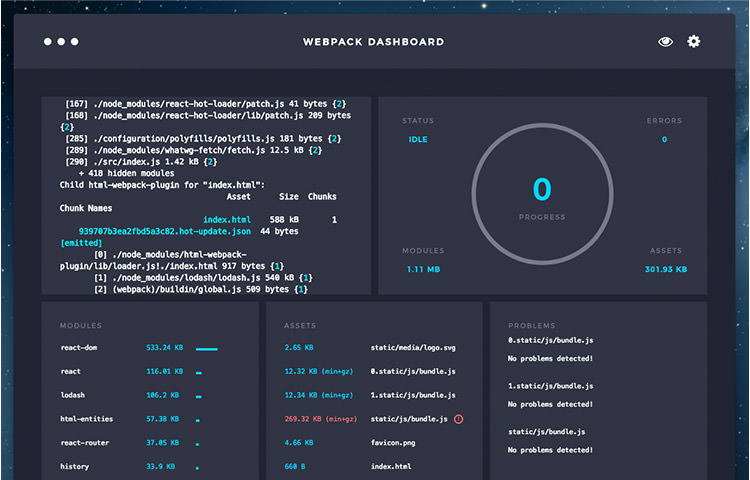Click the first window control dot
This screenshot has width=750, height=480.
click(48, 42)
